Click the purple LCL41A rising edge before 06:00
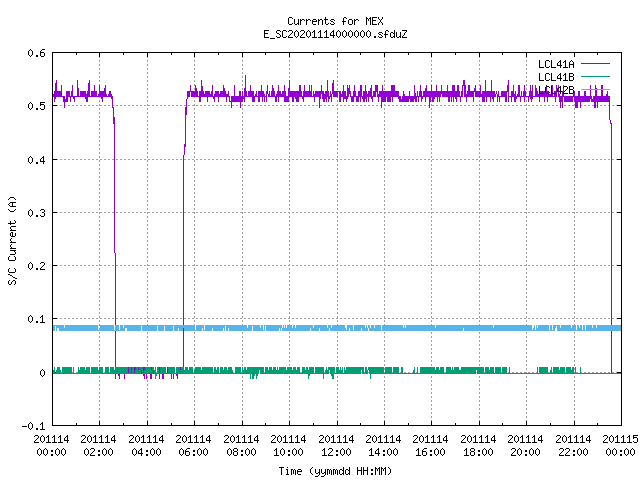The height and width of the screenshot is (480, 640). 184,233
